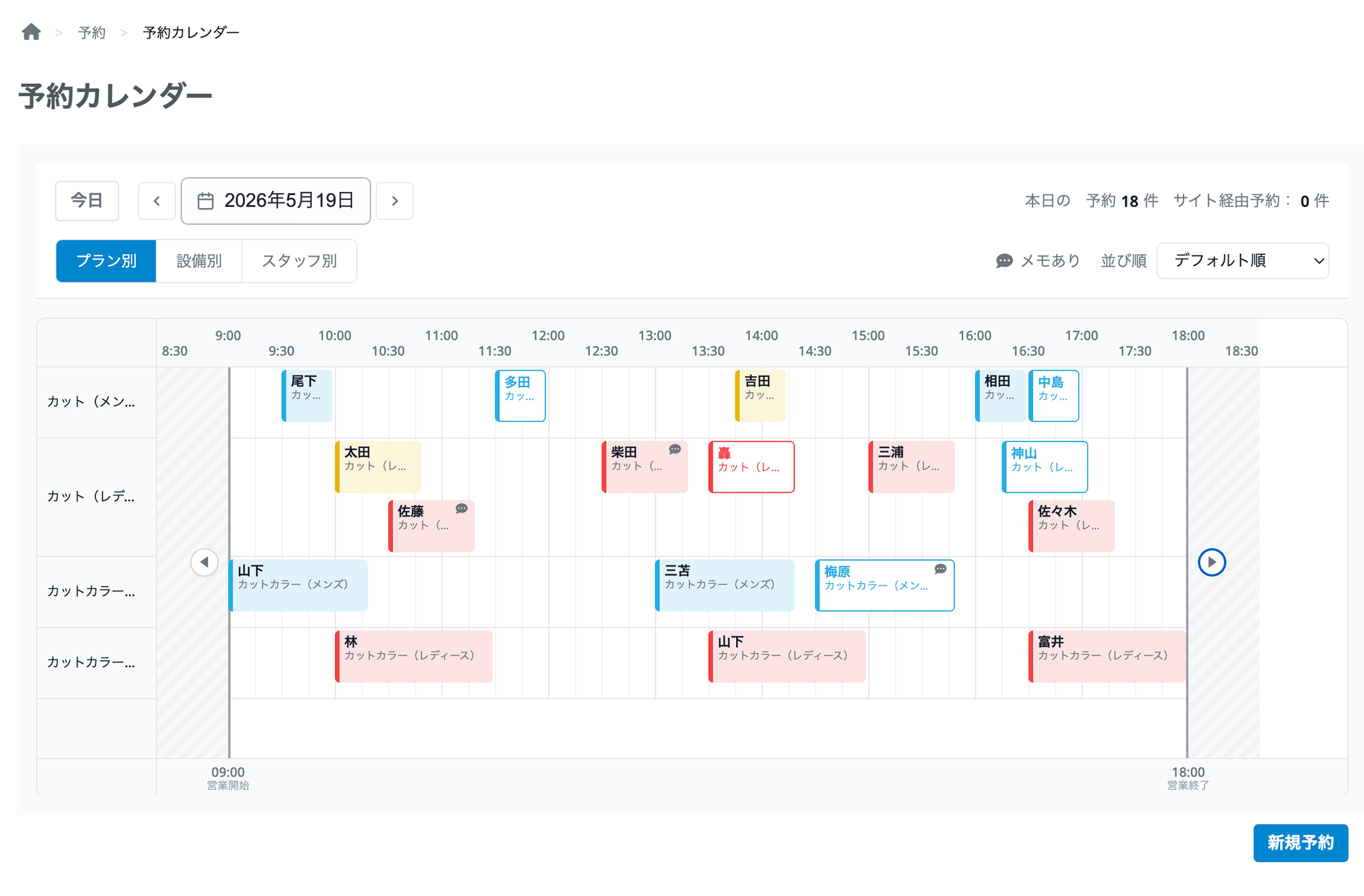This screenshot has height=896, width=1364.
Task: Click the 18:00 営業終了 marker label
Action: 1188,778
